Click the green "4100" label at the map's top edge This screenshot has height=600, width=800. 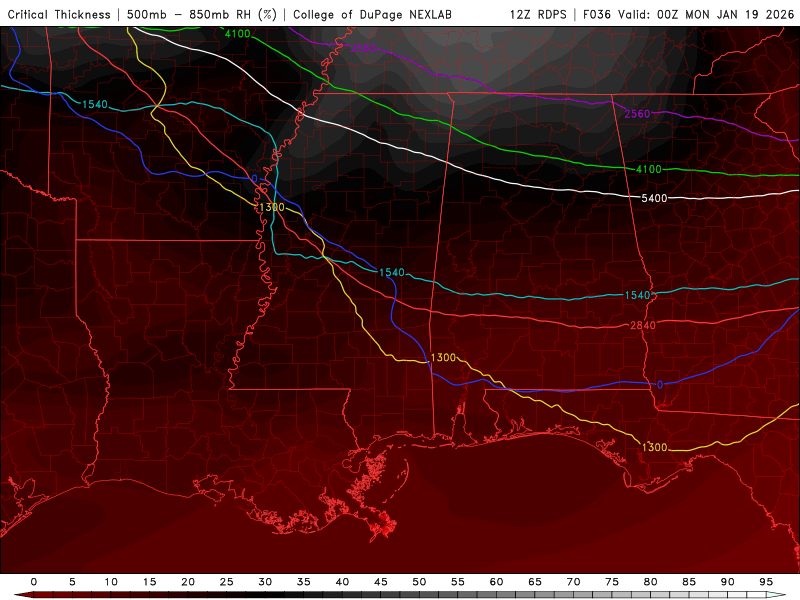237,34
